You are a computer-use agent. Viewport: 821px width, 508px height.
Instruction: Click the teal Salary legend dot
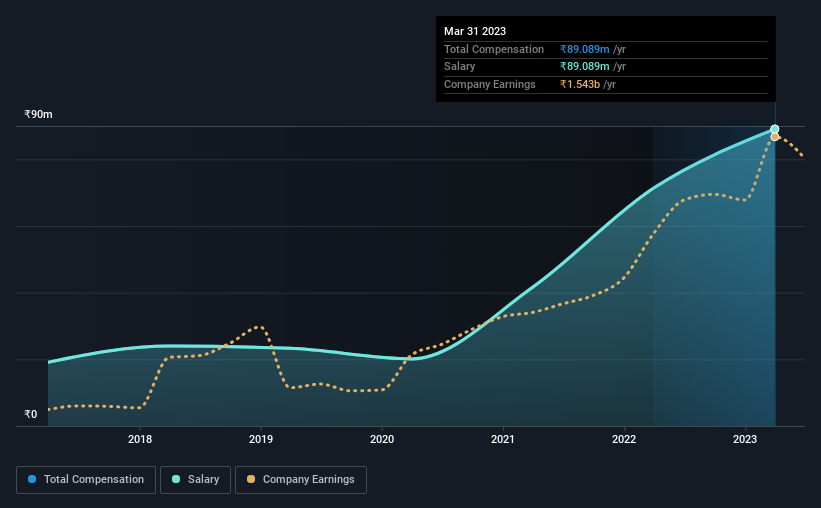pyautogui.click(x=176, y=479)
